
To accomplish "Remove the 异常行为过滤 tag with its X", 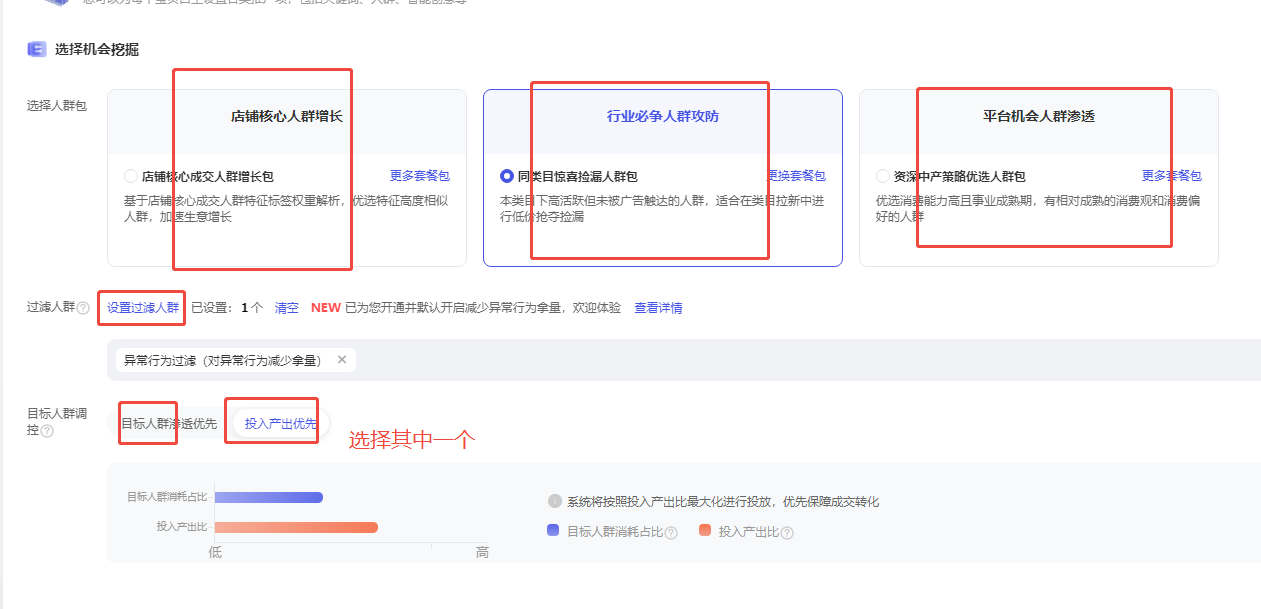I will [342, 360].
